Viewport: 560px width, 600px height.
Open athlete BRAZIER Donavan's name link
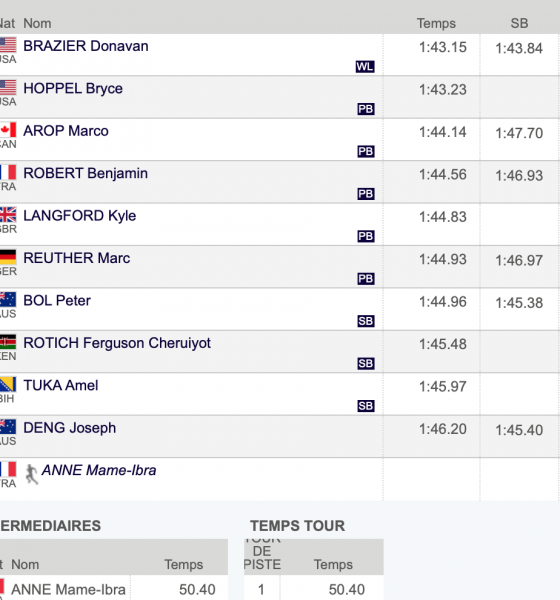coord(86,46)
